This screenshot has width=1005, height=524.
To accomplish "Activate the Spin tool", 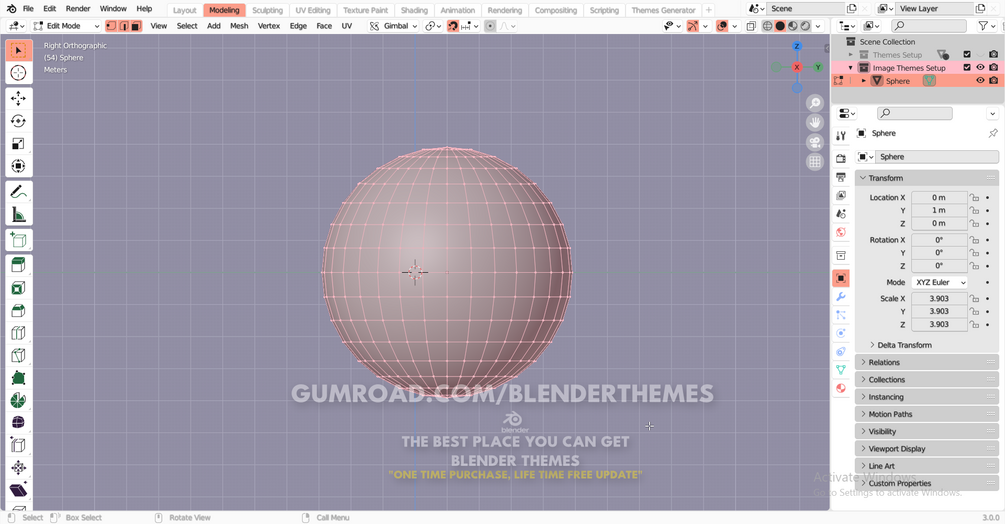I will tap(19, 400).
